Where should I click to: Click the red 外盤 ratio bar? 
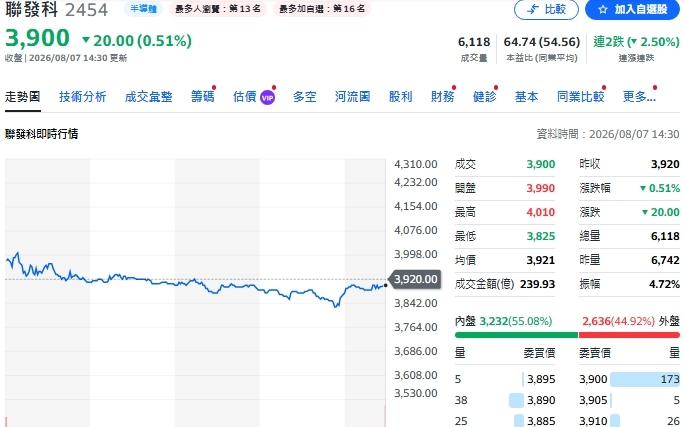tap(629, 335)
